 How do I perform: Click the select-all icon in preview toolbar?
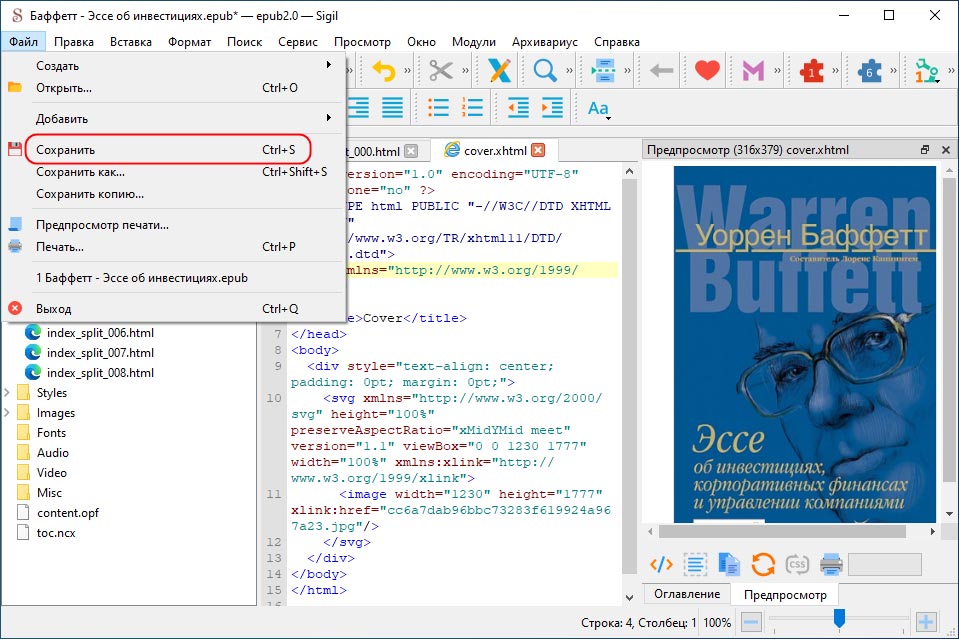[x=695, y=564]
